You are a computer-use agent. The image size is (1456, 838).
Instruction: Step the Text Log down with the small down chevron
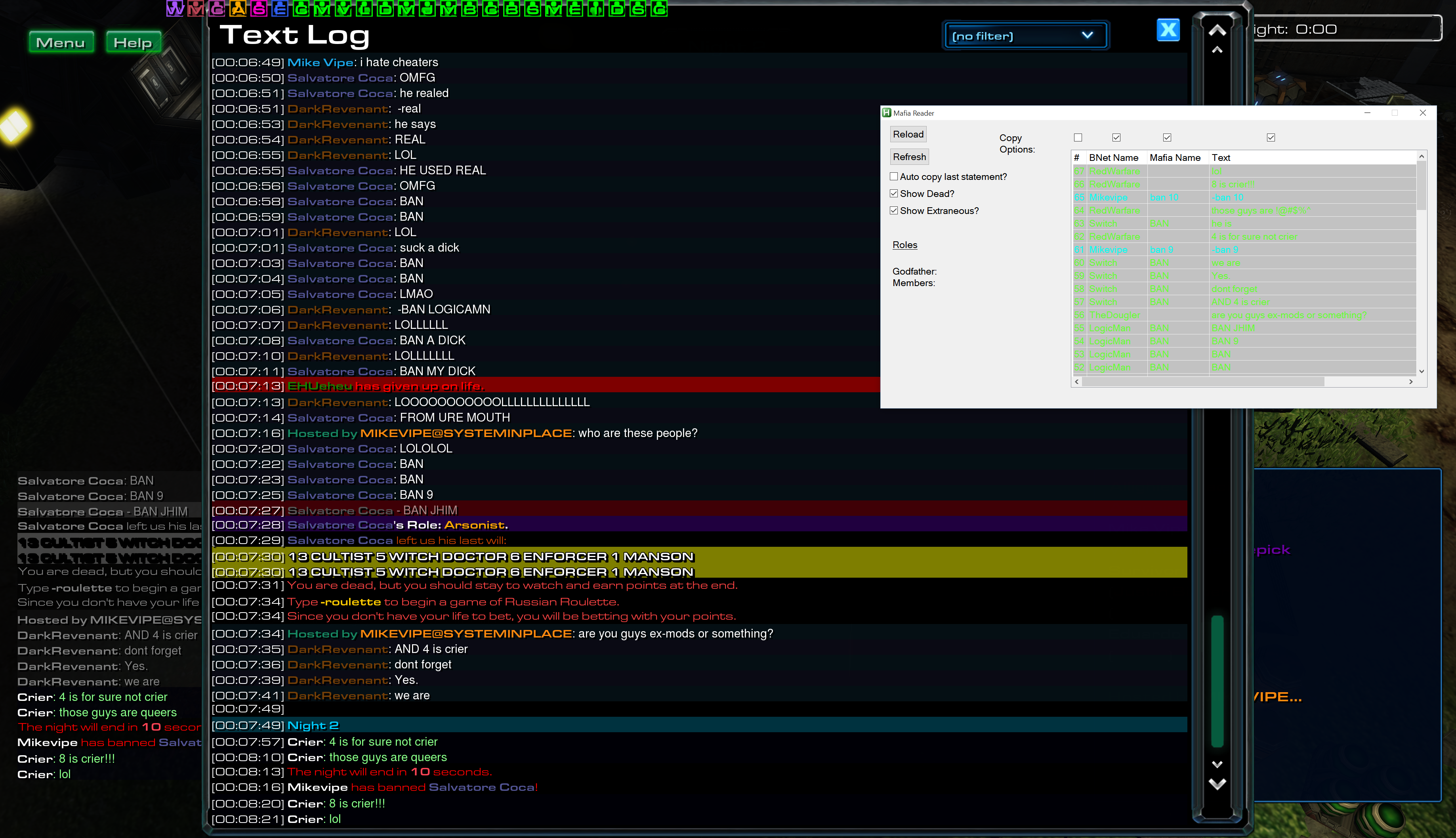(1217, 764)
